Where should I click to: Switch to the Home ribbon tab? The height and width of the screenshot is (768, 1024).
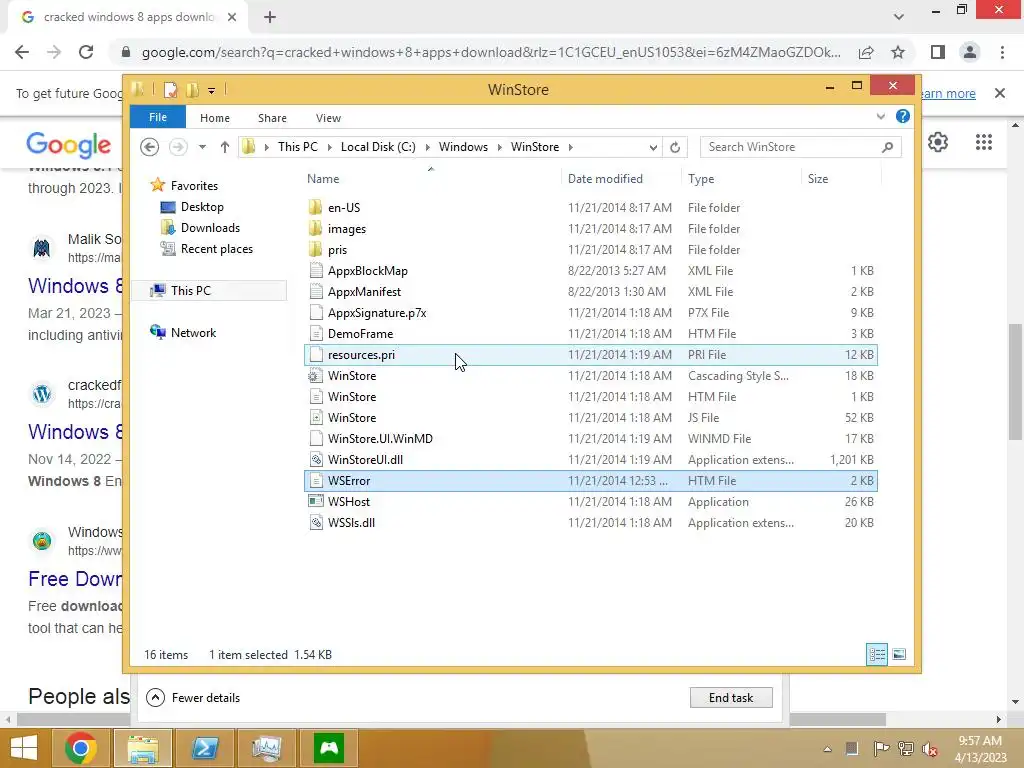[x=214, y=118]
